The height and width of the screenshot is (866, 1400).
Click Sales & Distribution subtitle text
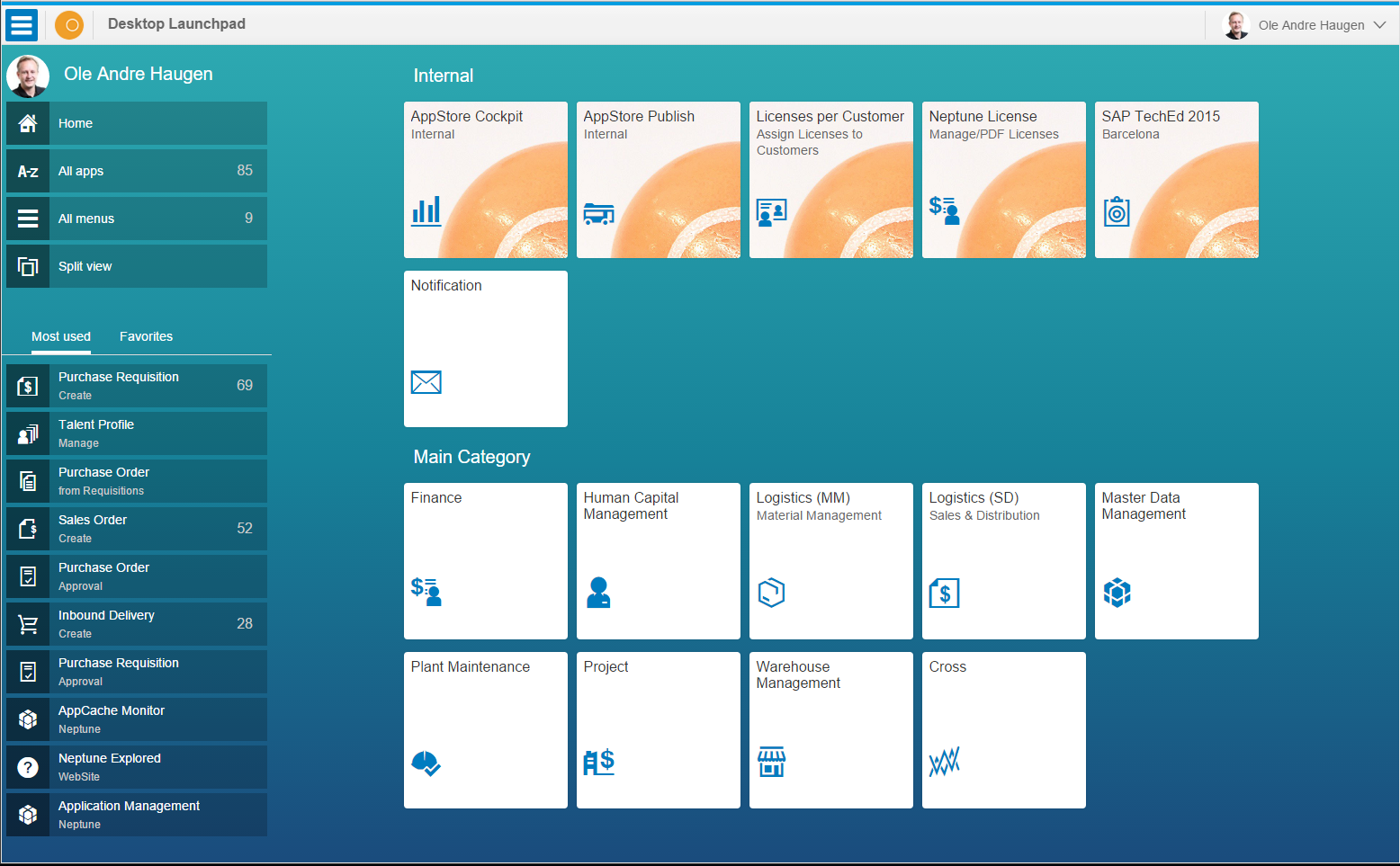(x=984, y=515)
